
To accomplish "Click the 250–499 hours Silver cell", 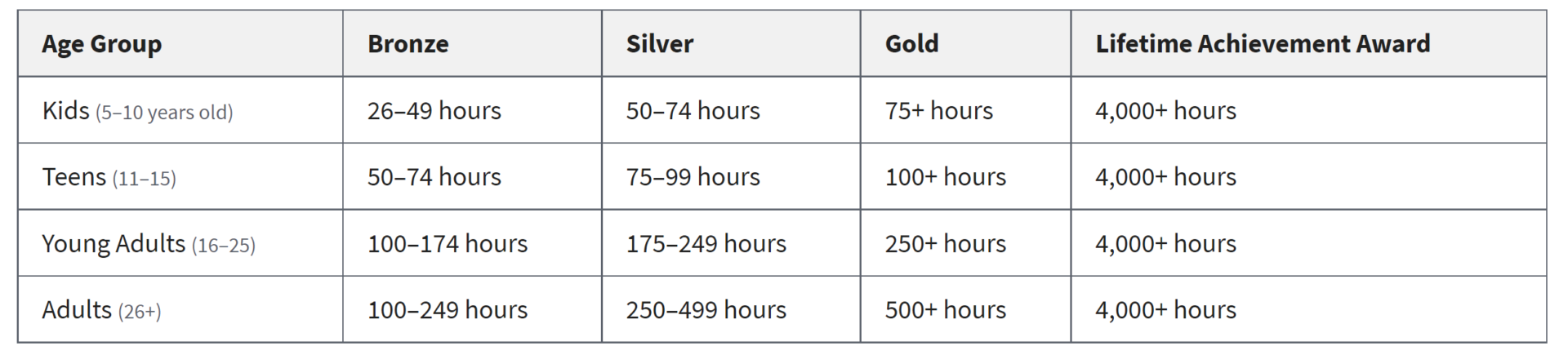I will coord(731,309).
